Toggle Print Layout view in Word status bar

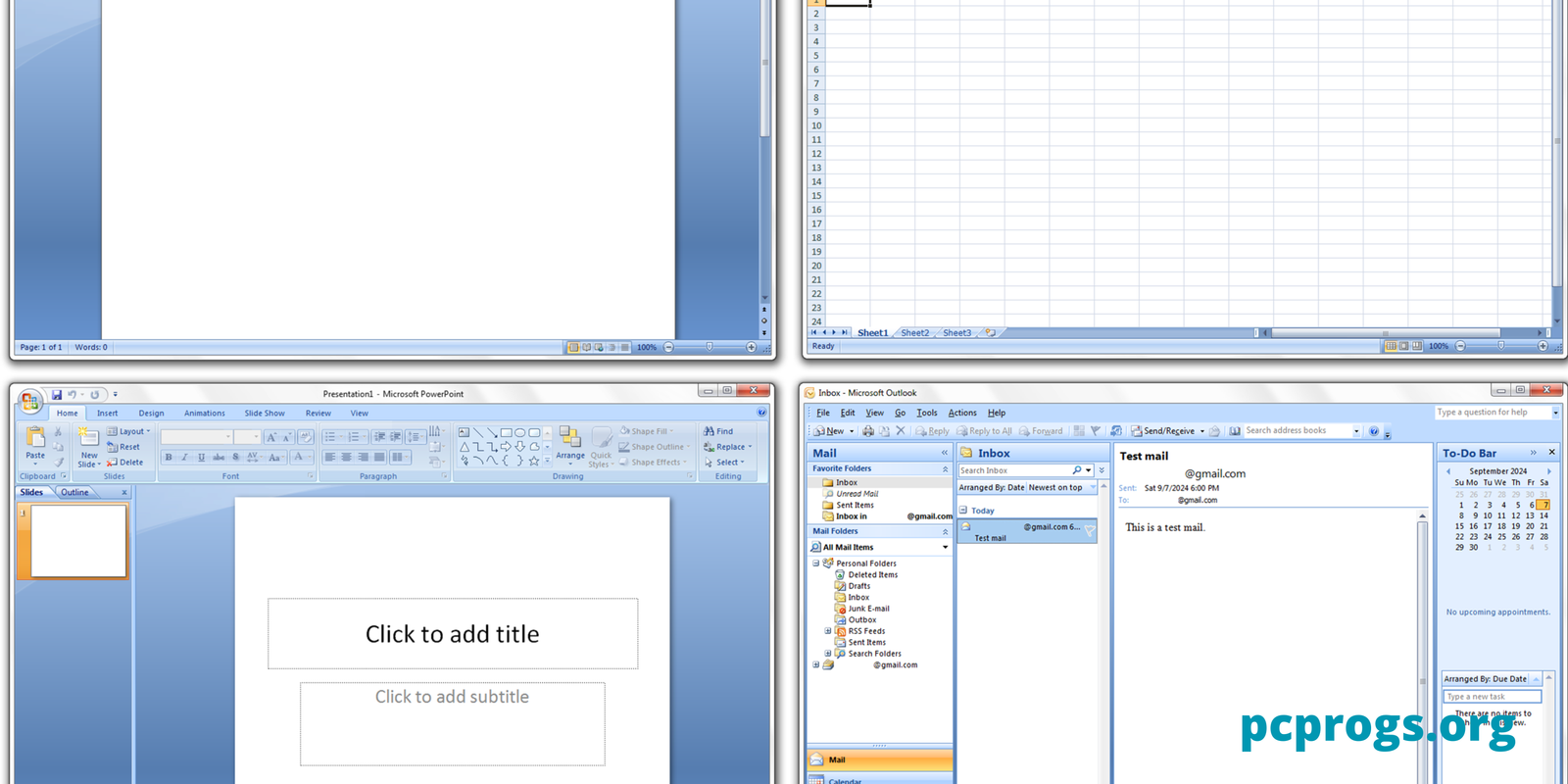coord(573,347)
